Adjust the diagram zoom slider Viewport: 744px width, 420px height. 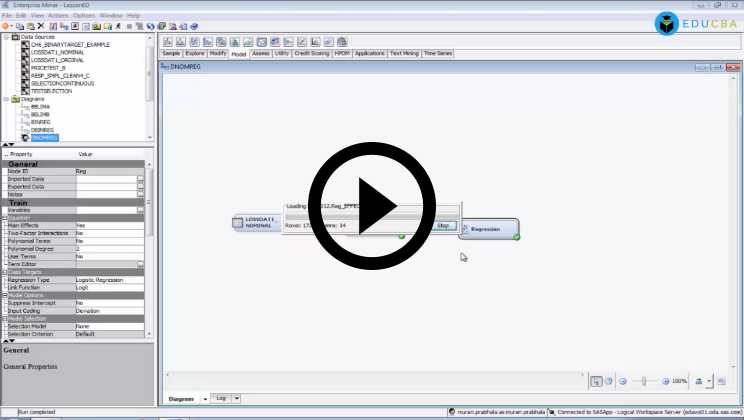(645, 381)
